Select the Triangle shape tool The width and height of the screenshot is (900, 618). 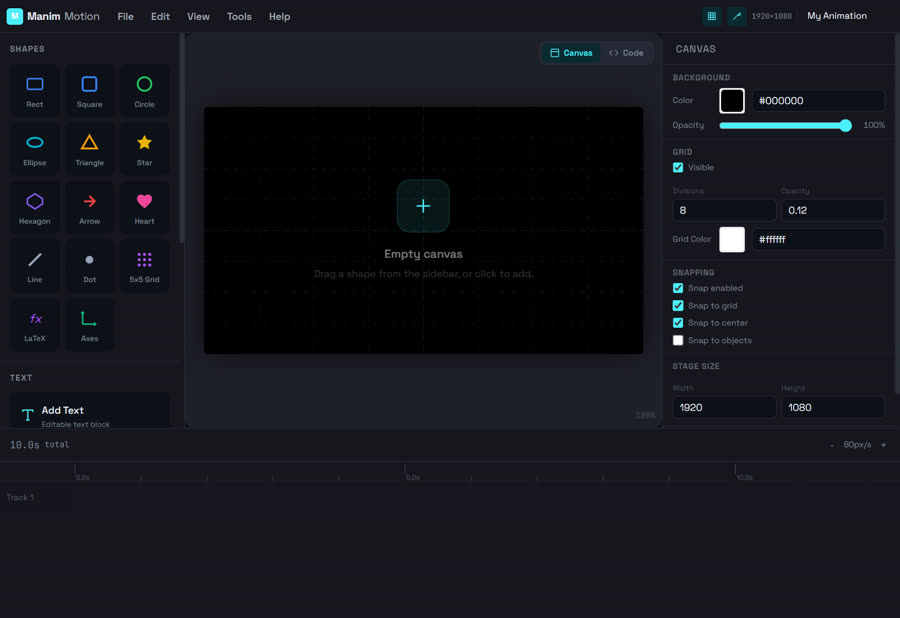click(x=90, y=149)
